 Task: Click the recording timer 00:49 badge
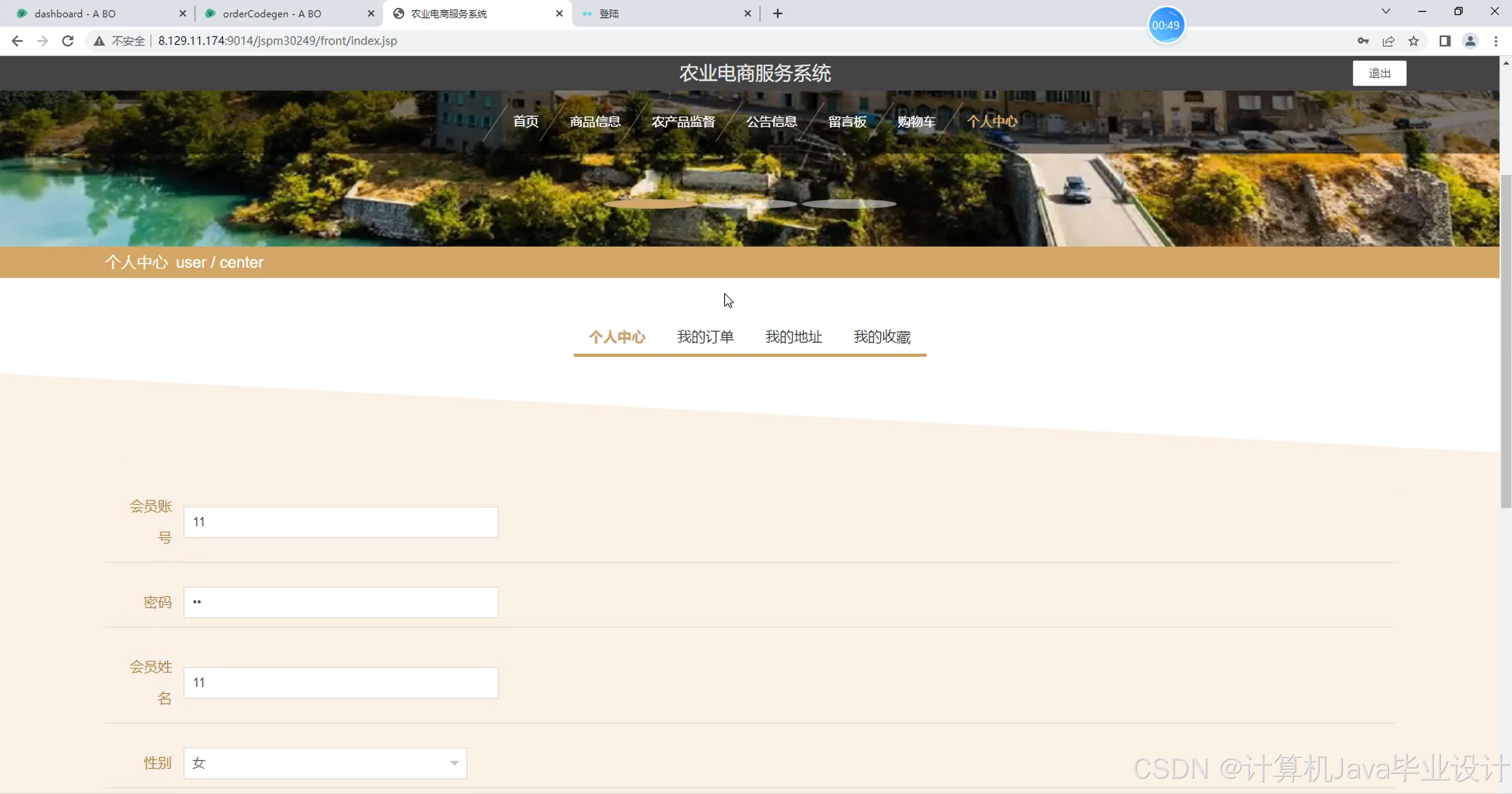pos(1166,25)
